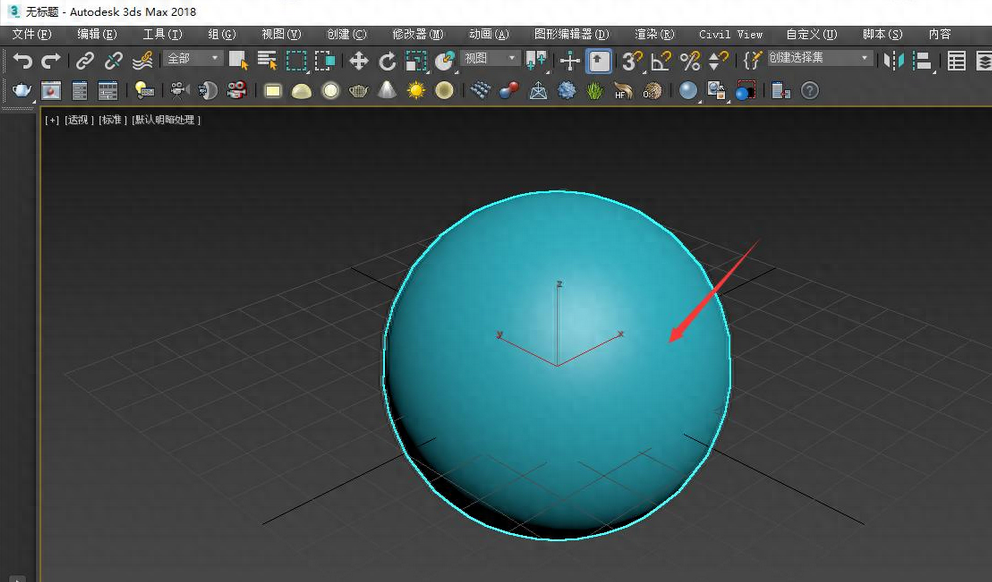992x582 pixels.
Task: Click the red film camera icon
Action: pyautogui.click(x=237, y=90)
